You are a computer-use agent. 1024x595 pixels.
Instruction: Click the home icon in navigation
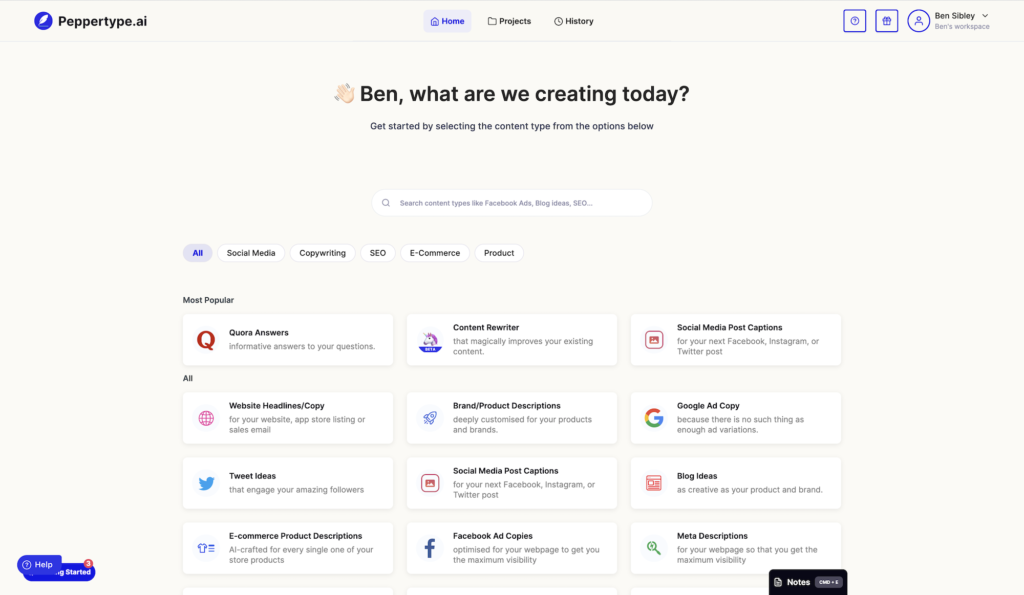(x=434, y=22)
